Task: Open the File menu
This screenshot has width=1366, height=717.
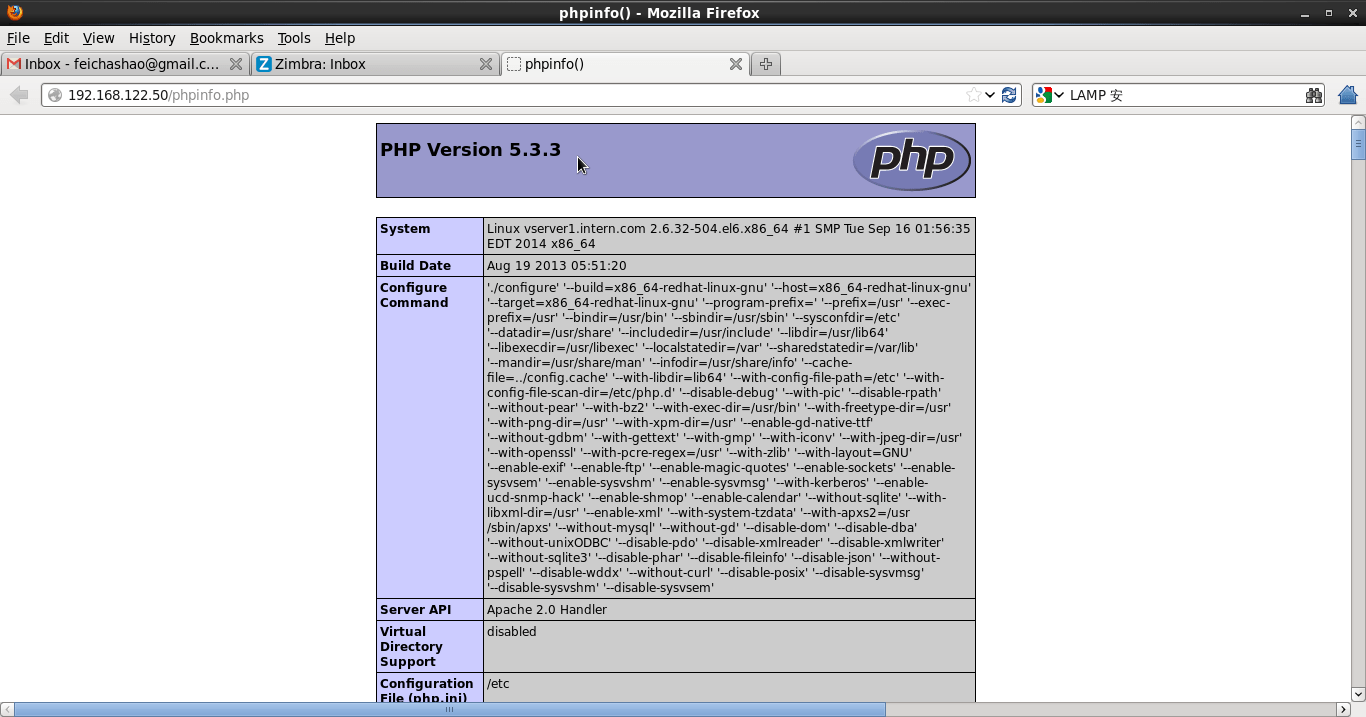Action: pos(18,38)
